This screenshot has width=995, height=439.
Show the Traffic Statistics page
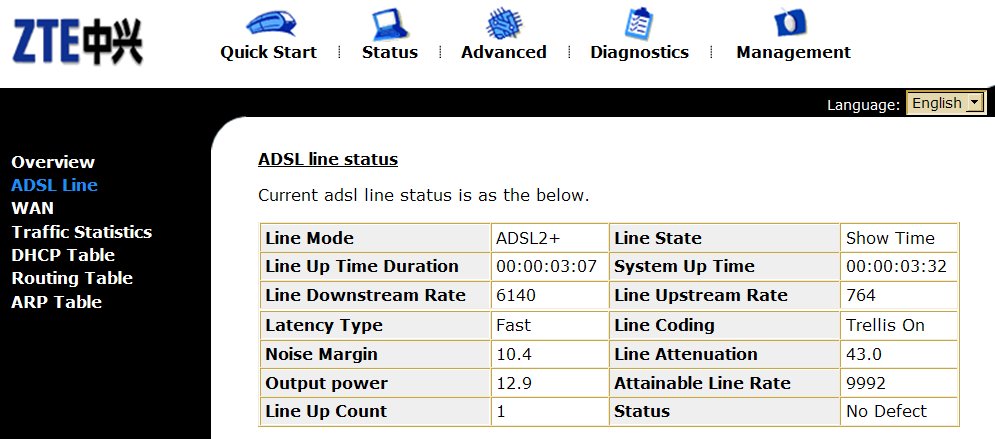81,232
